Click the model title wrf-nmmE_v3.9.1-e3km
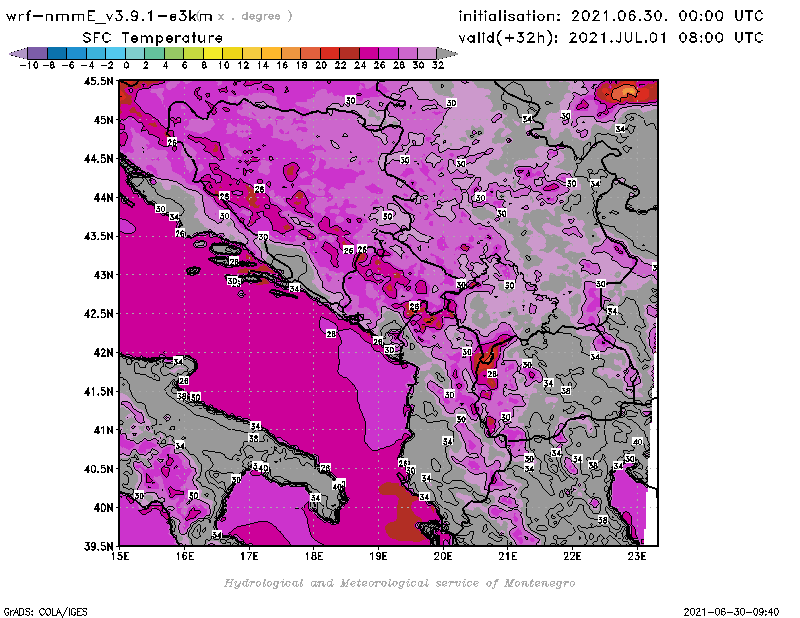This screenshot has height=618, width=800. (109, 16)
